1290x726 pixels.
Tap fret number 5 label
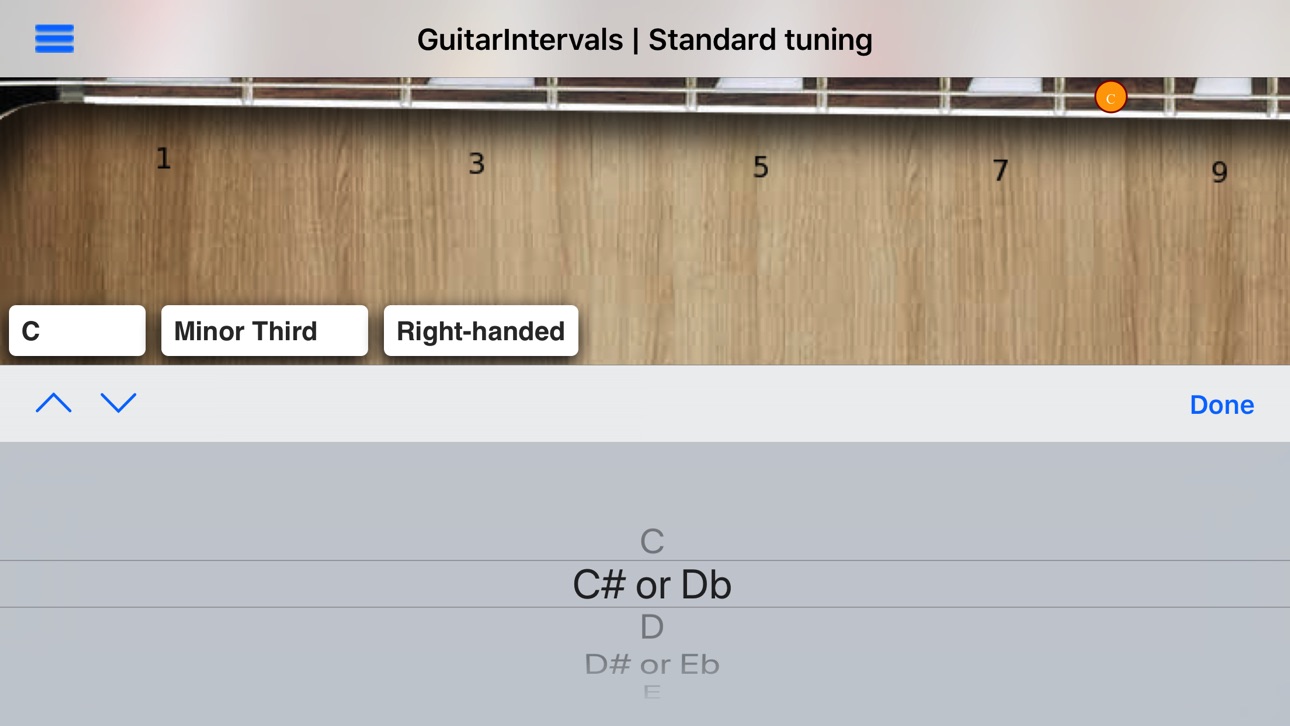[761, 167]
